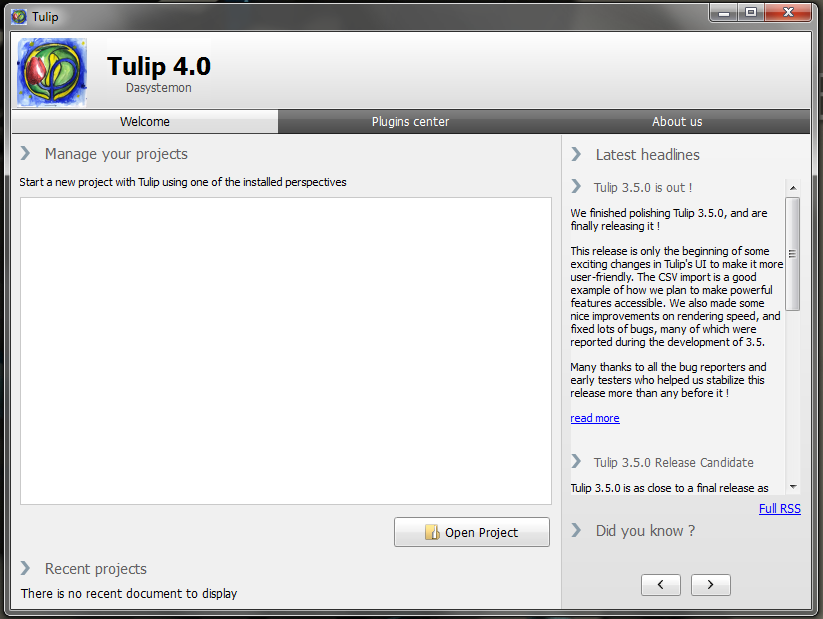Click the Tulip title bar app icon
Image resolution: width=823 pixels, height=619 pixels.
[19, 17]
